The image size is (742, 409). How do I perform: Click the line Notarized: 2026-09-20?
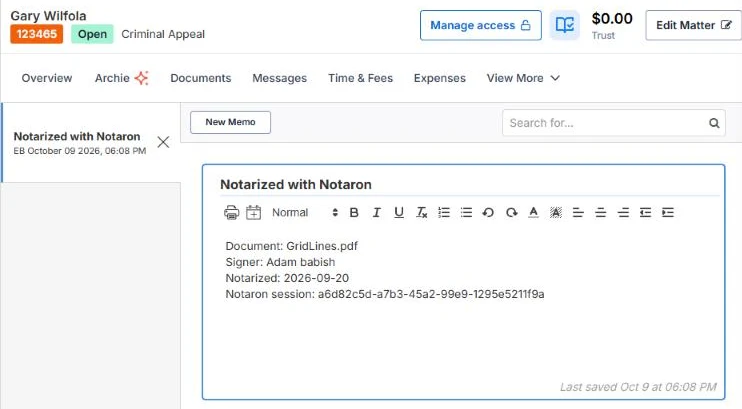click(x=287, y=278)
